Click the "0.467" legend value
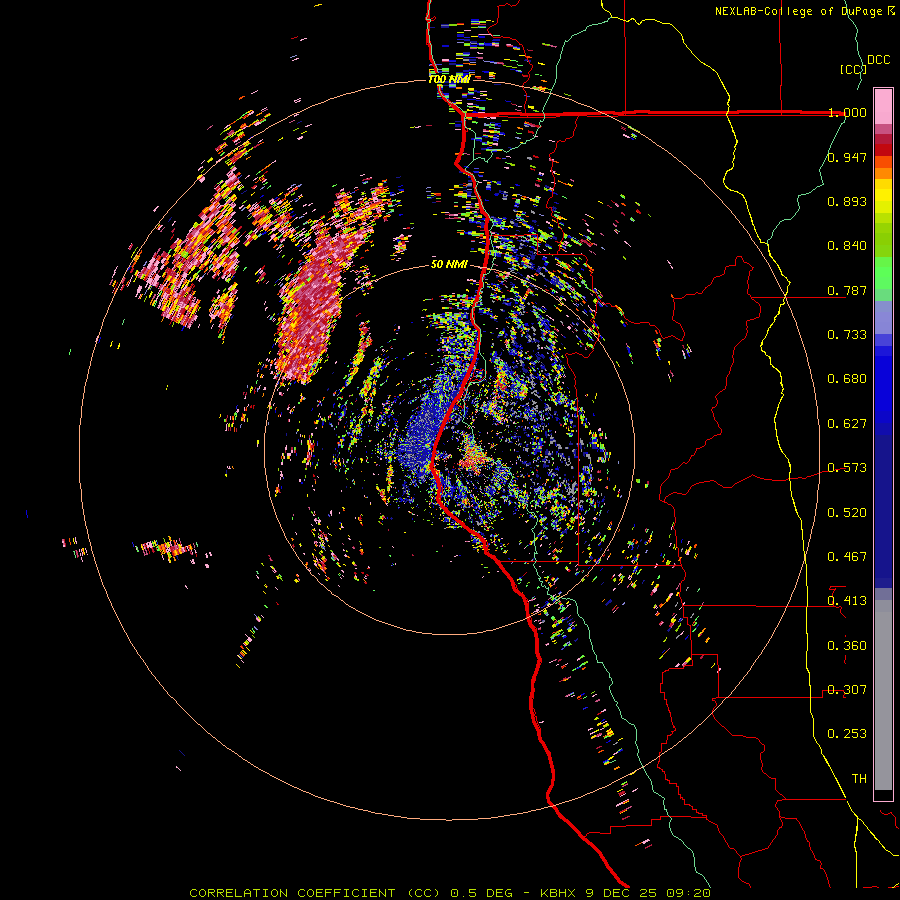 [x=847, y=557]
